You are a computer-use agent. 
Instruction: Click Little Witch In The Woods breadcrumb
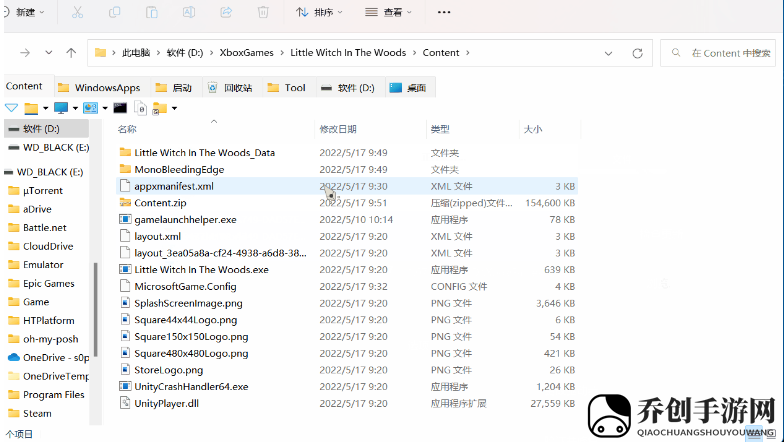[348, 52]
